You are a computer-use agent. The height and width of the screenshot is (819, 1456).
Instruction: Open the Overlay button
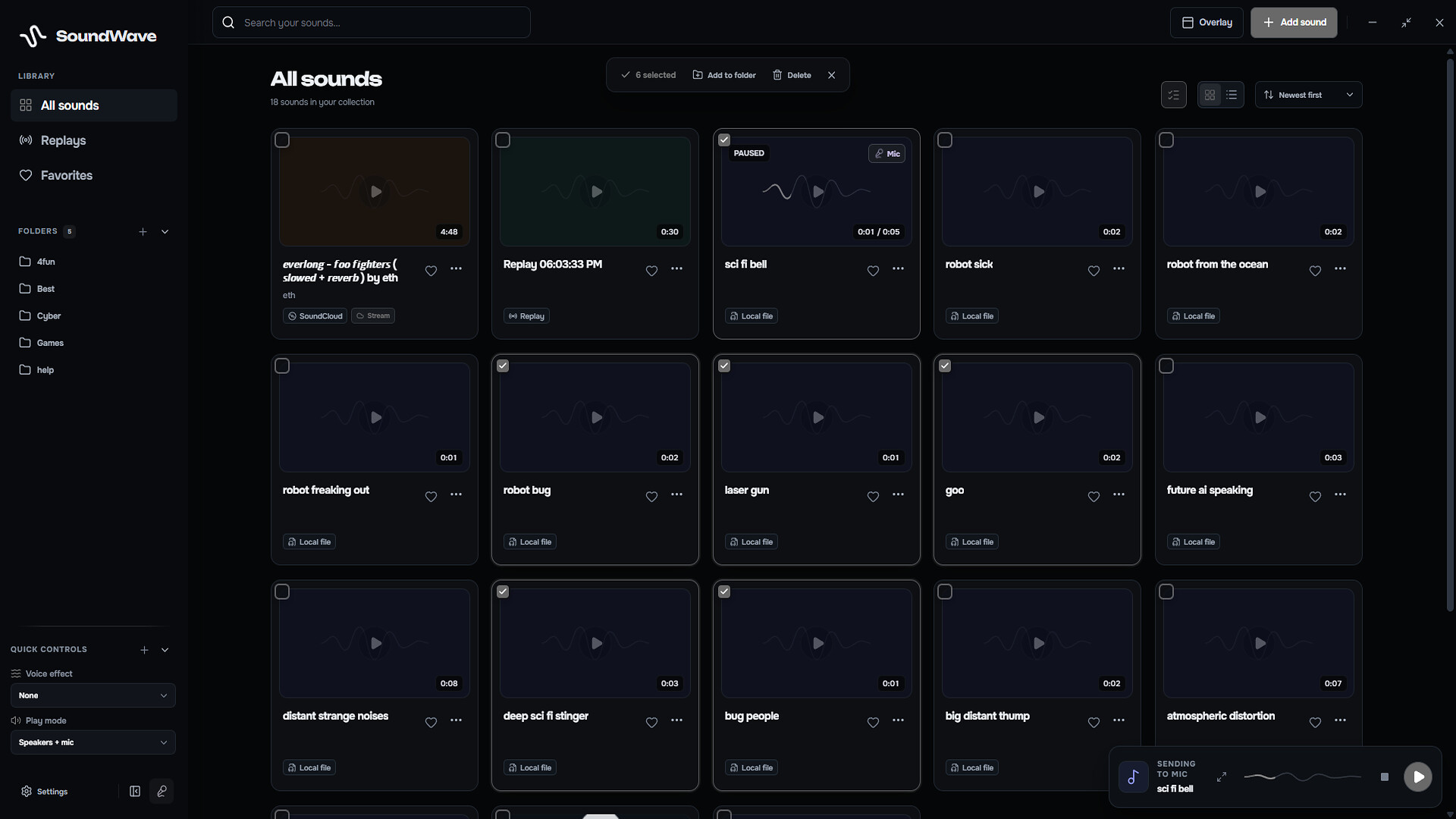coord(1207,23)
